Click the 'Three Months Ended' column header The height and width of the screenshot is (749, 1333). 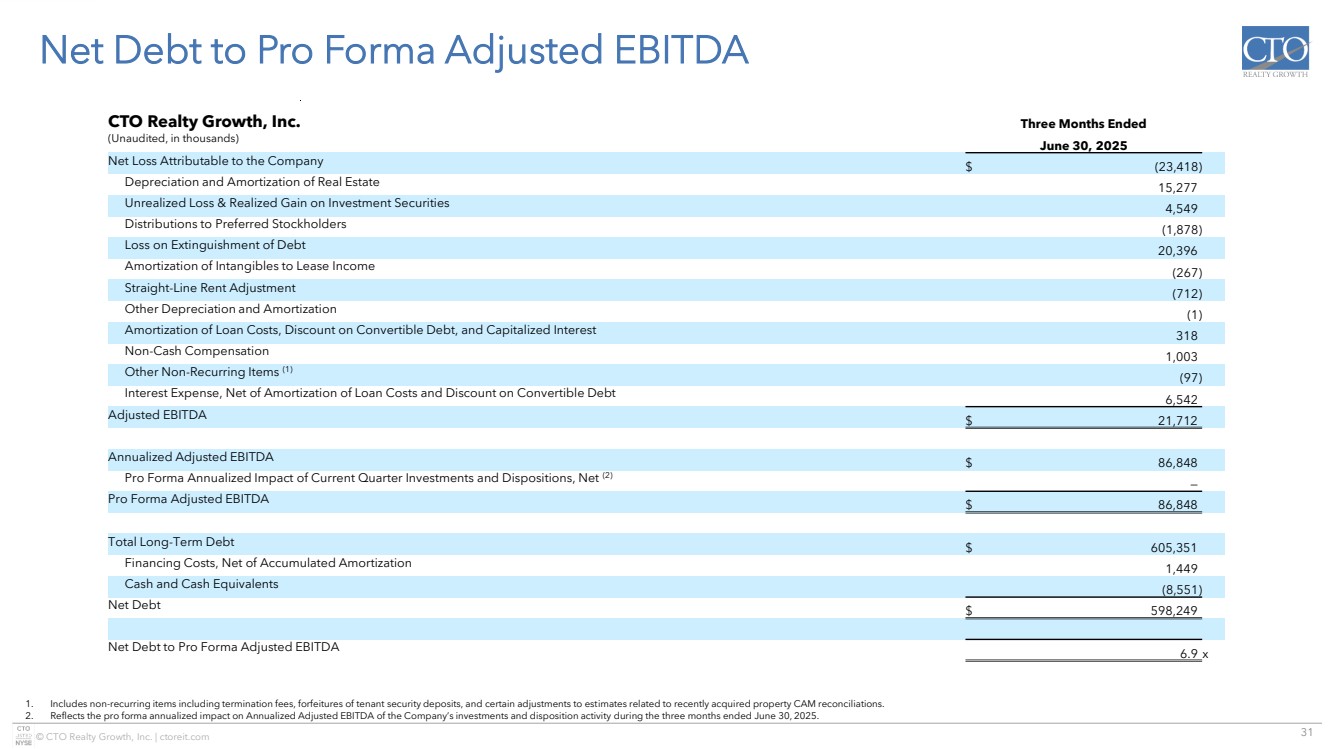1082,124
